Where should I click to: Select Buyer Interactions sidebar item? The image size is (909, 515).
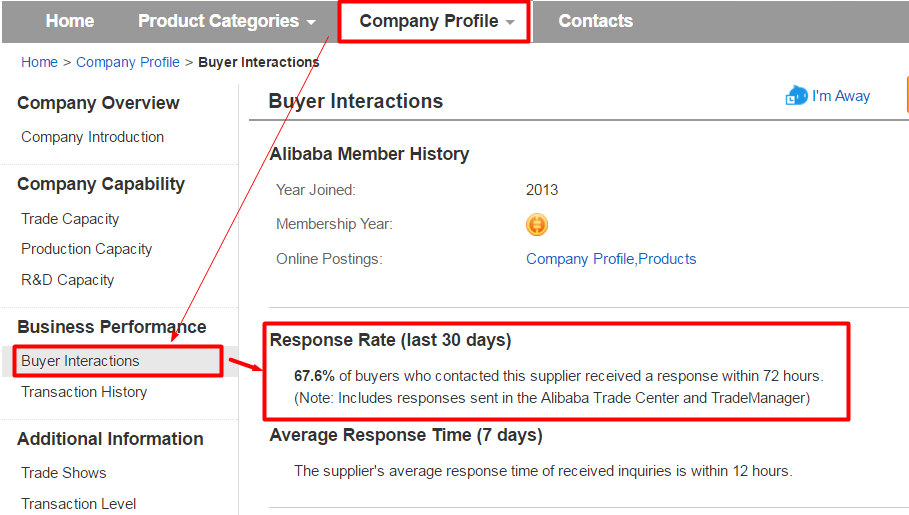pyautogui.click(x=81, y=361)
